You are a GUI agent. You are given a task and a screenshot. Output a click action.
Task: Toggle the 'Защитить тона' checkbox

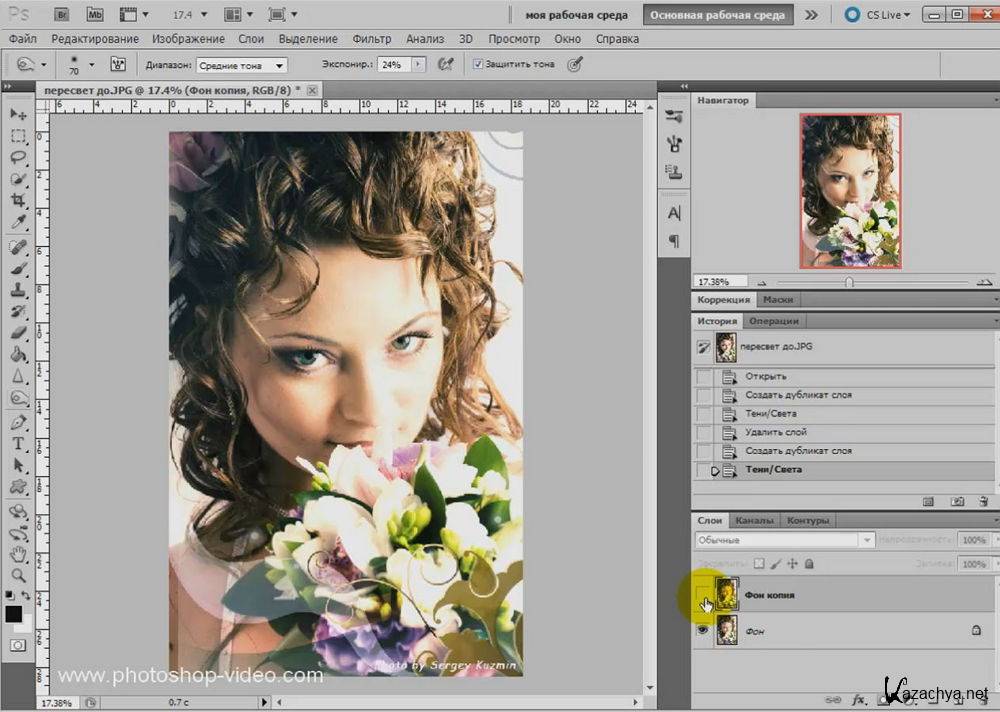click(478, 65)
